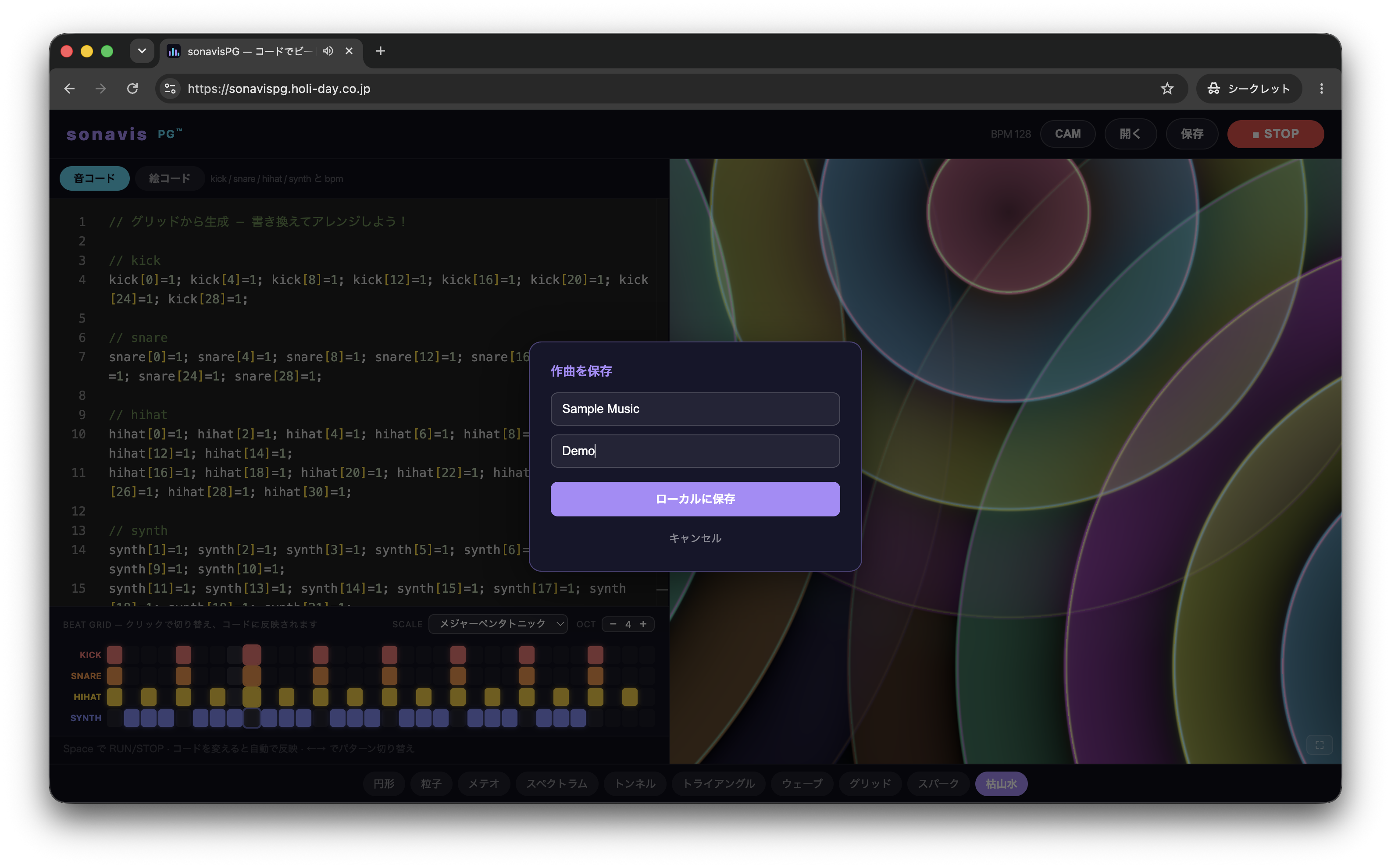Click the BPM 128 label
1391x868 pixels.
(1010, 134)
